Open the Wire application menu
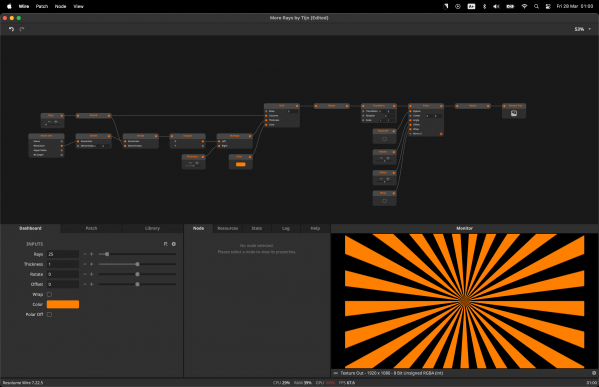This screenshot has width=599, height=387. (24, 6)
